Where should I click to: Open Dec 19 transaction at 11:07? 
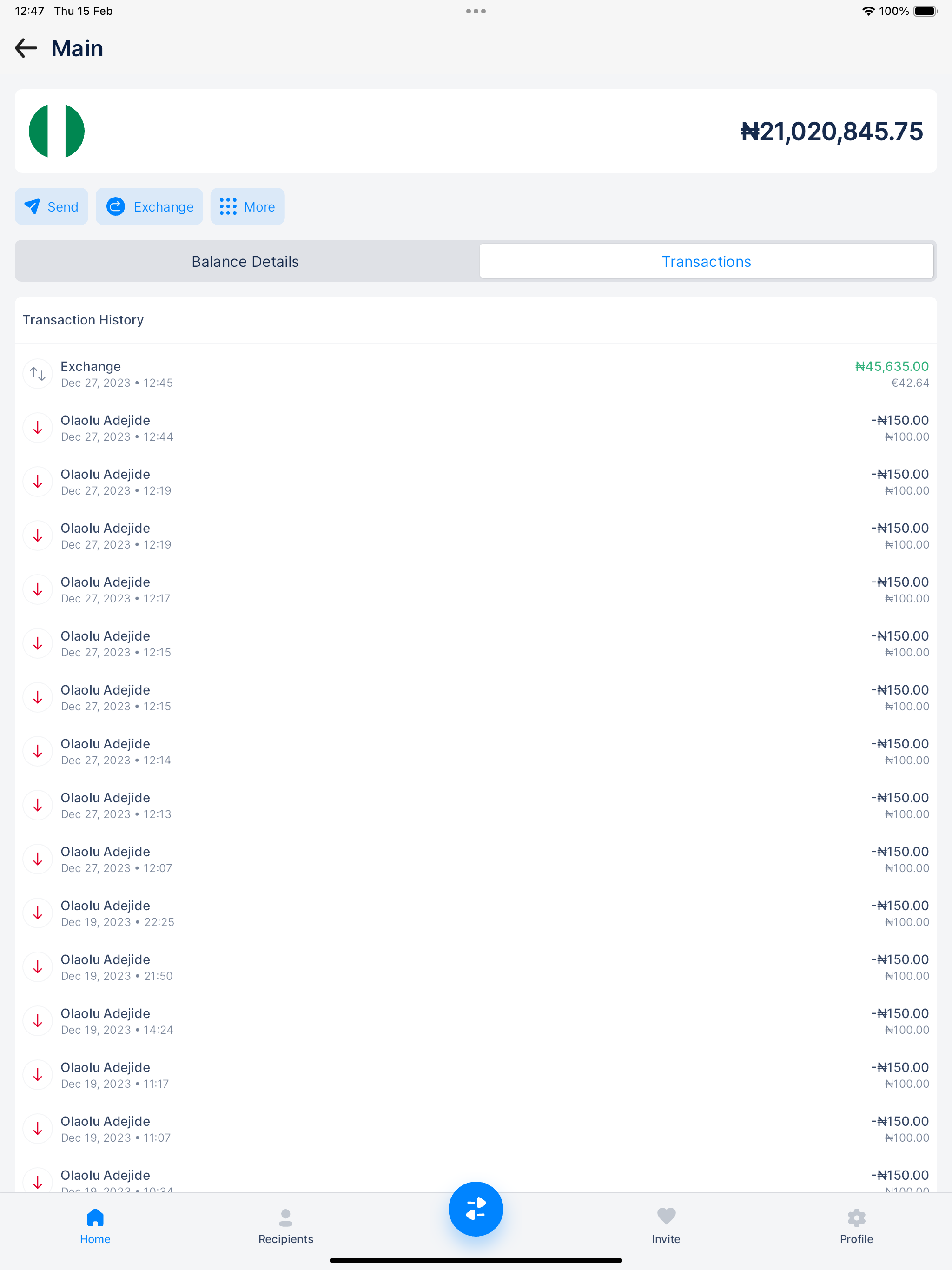pyautogui.click(x=476, y=1129)
